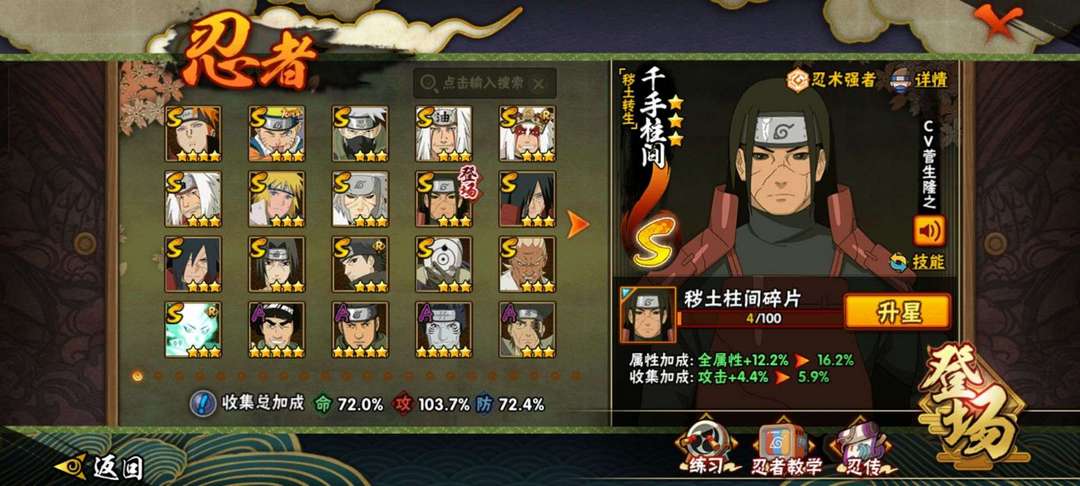Viewport: 1080px width, 486px height.
Task: Open the 忍者教学 tutorial icon
Action: (787, 449)
